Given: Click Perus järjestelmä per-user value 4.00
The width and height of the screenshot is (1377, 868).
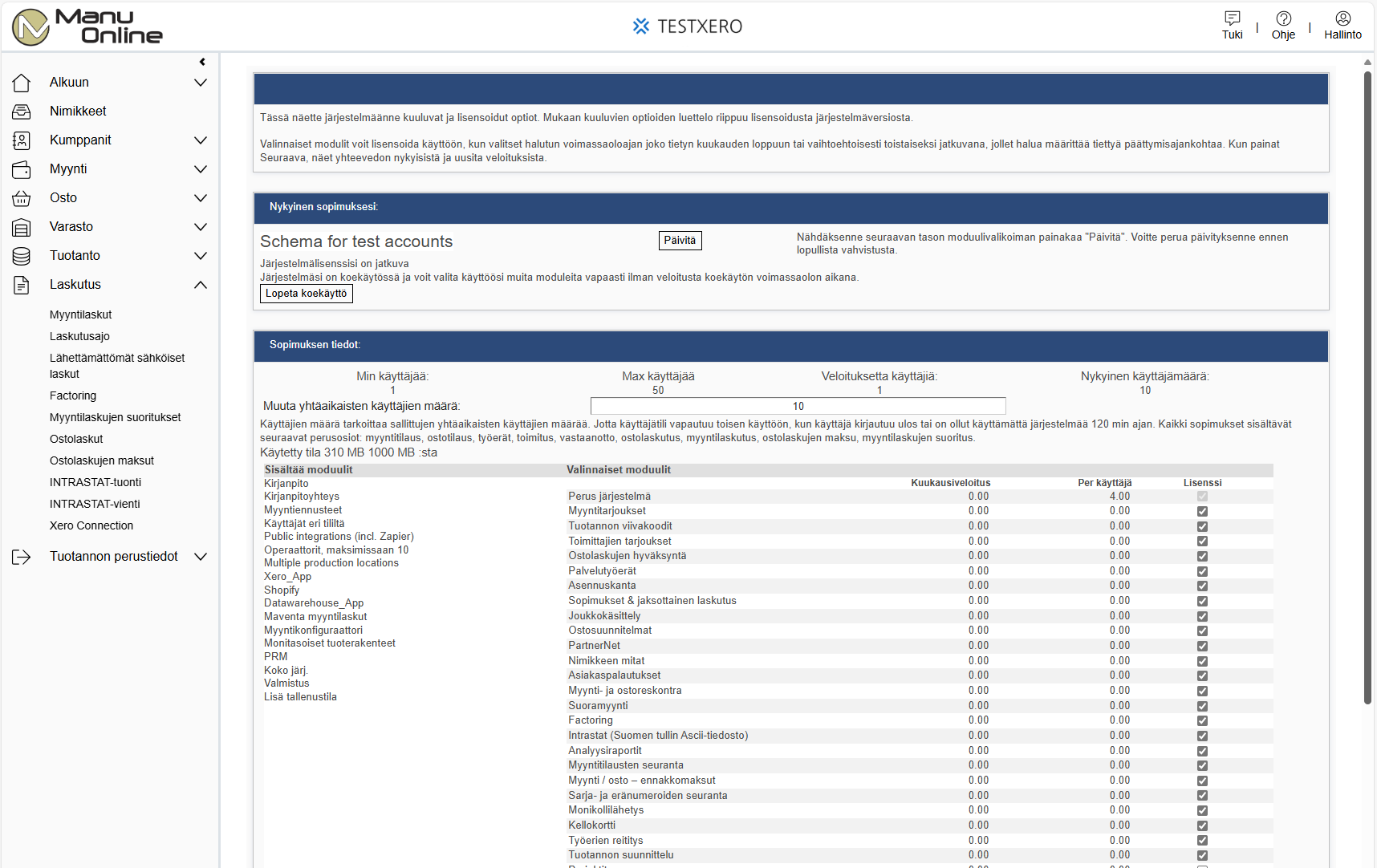Looking at the screenshot, I should [1120, 497].
